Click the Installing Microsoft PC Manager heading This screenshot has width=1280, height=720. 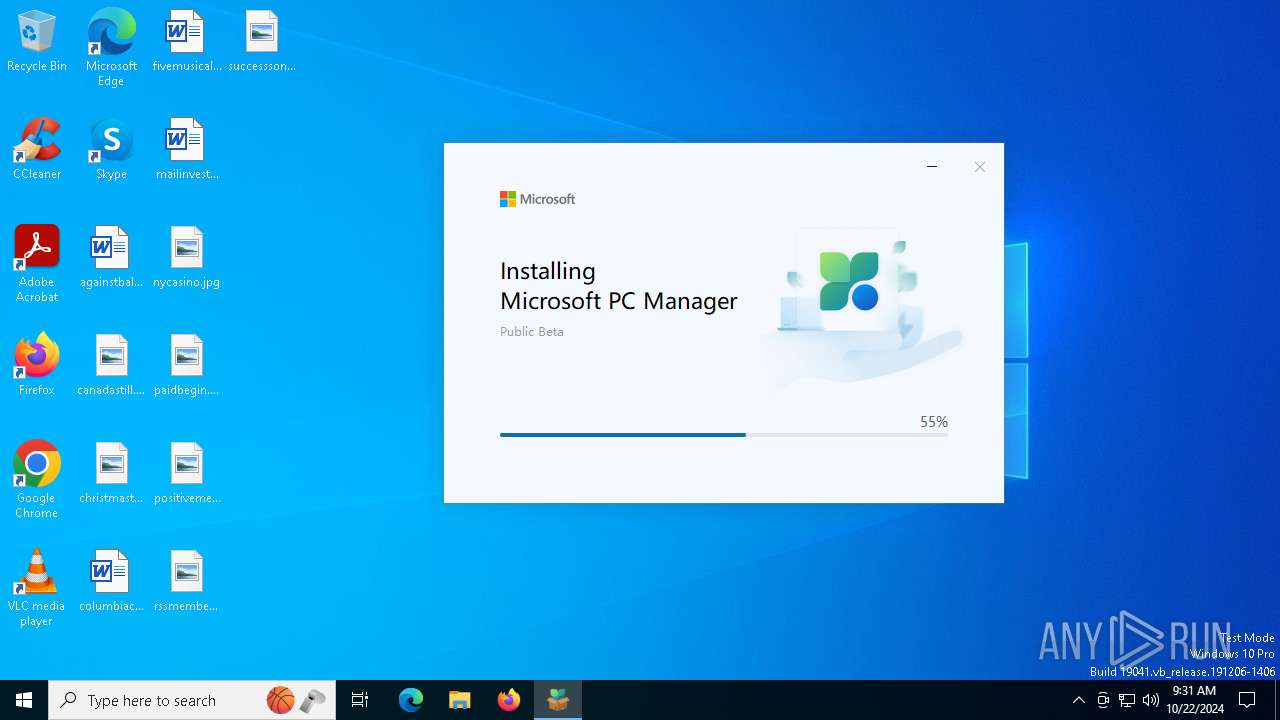619,286
